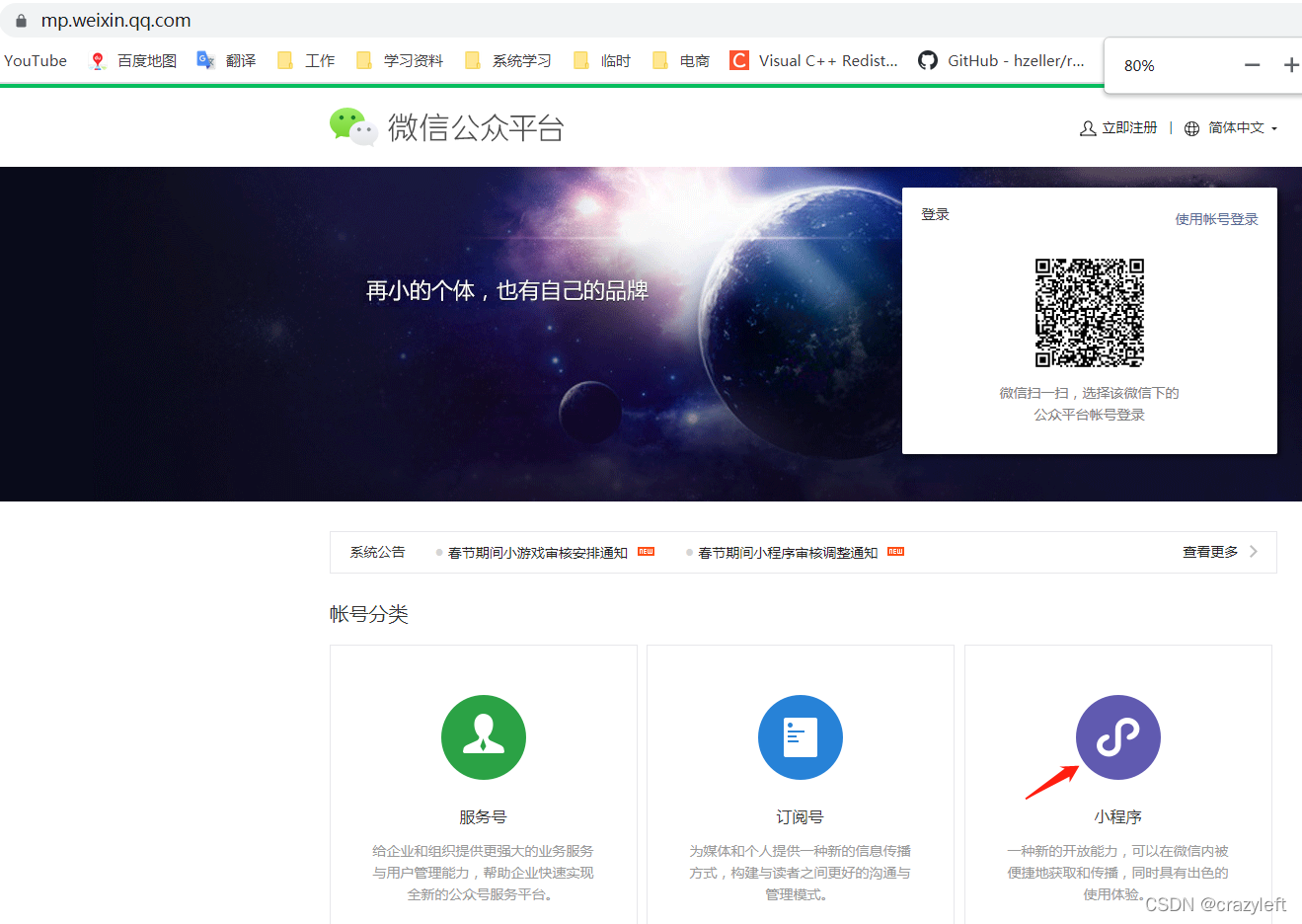Click the blue 订阅号 icon
1302x924 pixels.
click(801, 737)
